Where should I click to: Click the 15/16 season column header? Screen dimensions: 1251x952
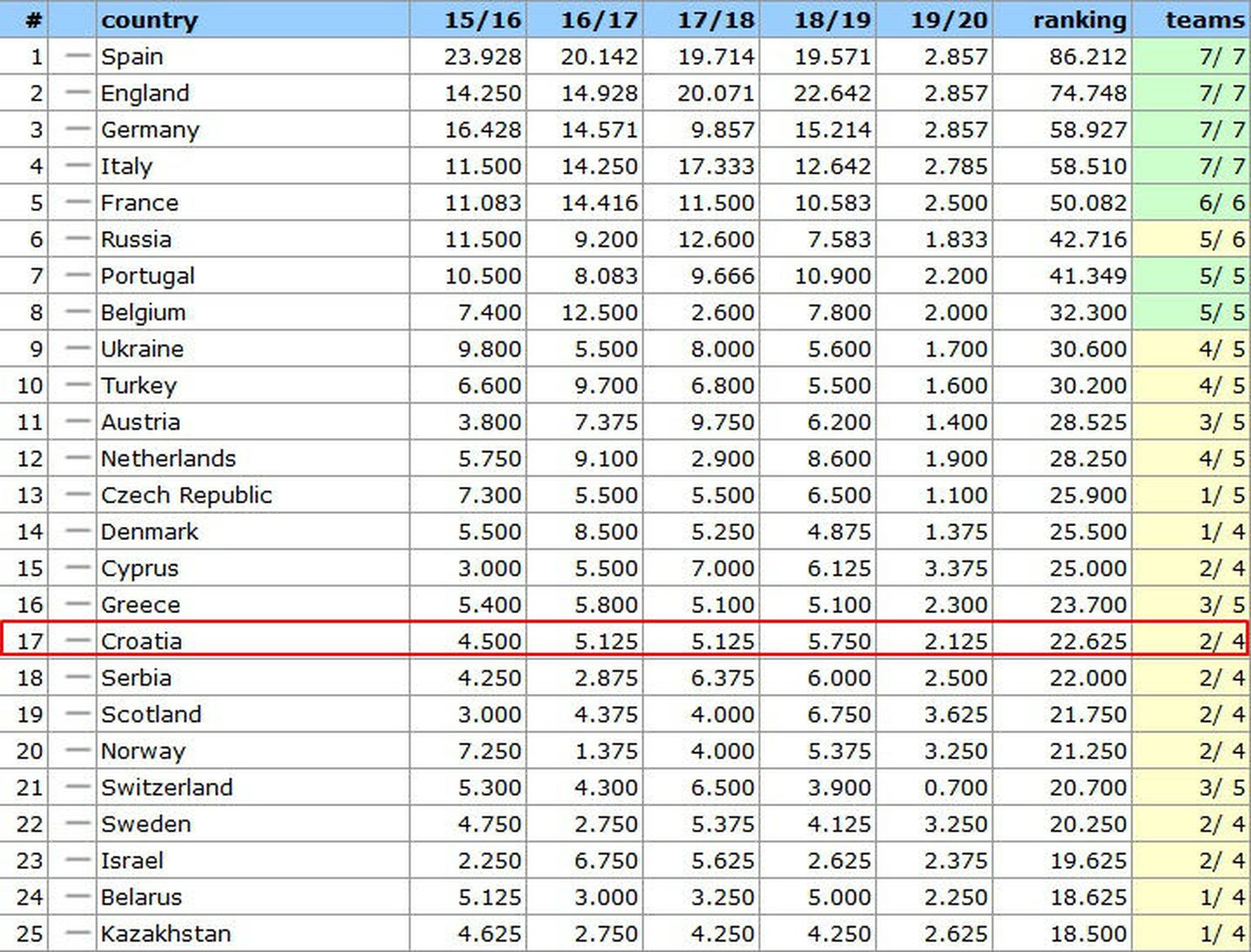482,20
